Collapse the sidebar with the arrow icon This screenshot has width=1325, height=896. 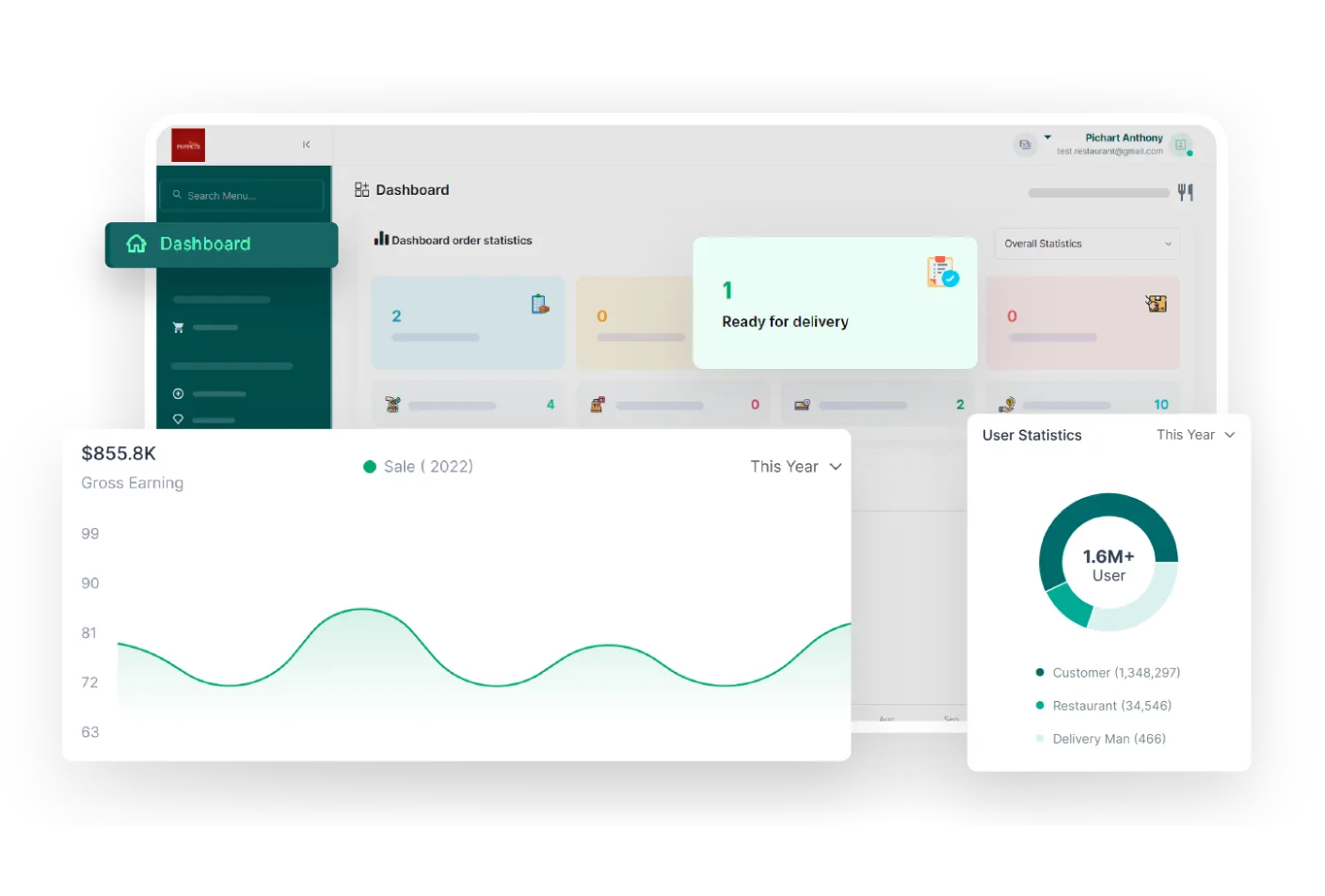pos(306,145)
